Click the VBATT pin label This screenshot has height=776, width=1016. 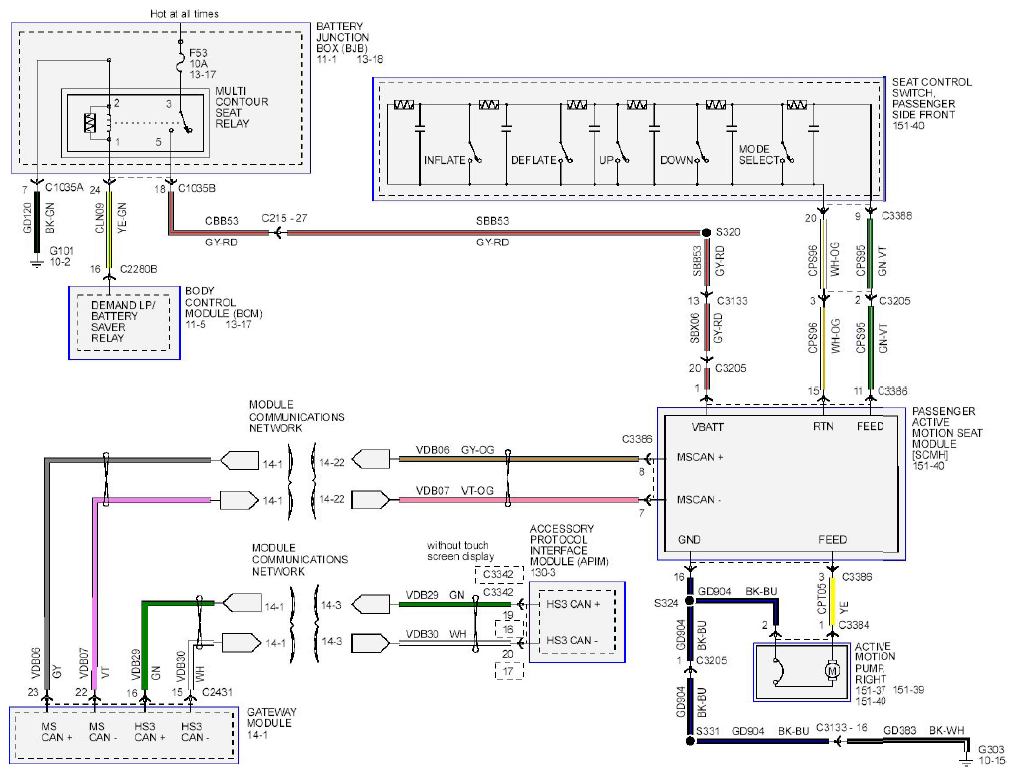pos(707,427)
